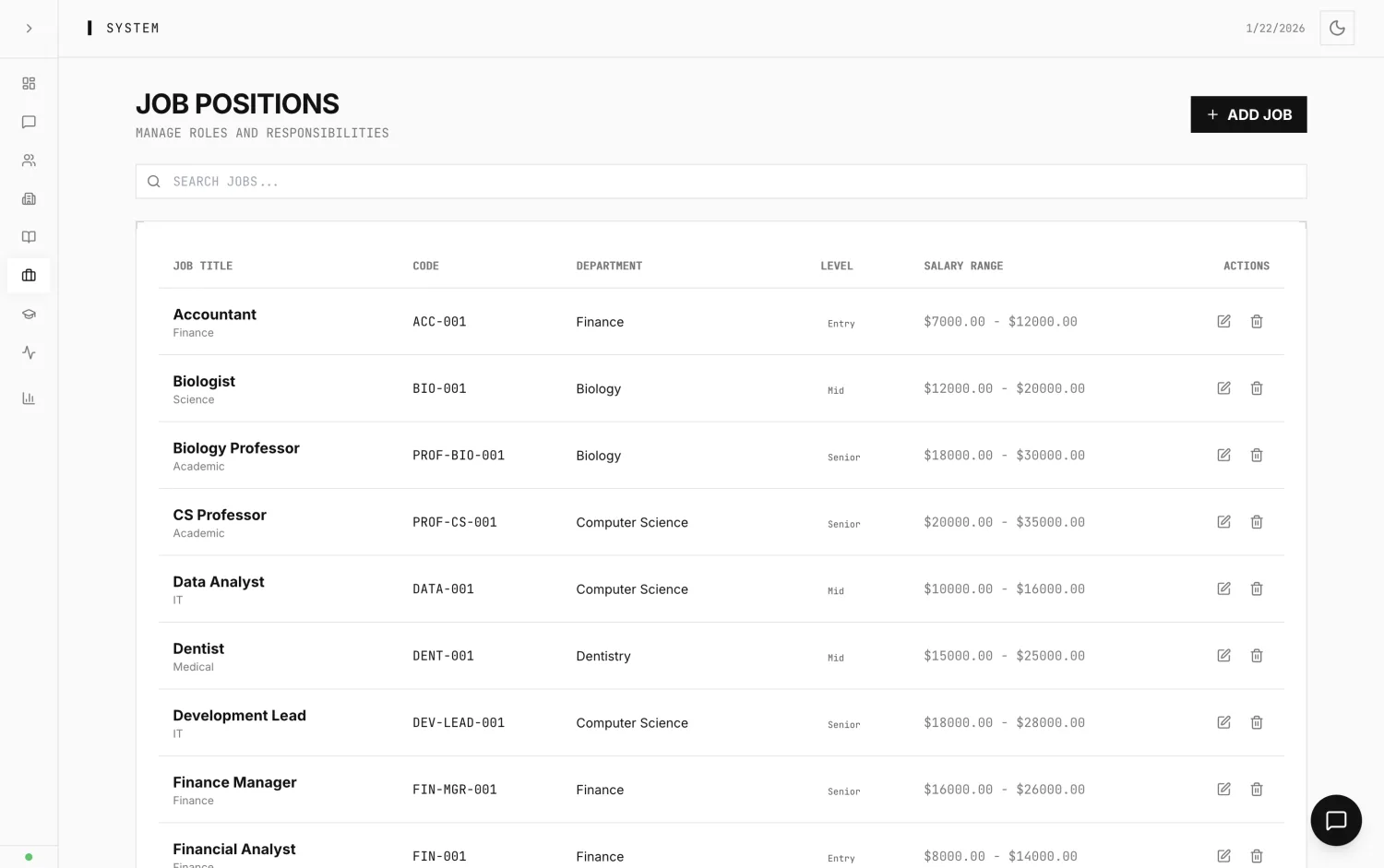This screenshot has height=868, width=1384.
Task: Select the CS Professor job title
Action: pyautogui.click(x=220, y=515)
